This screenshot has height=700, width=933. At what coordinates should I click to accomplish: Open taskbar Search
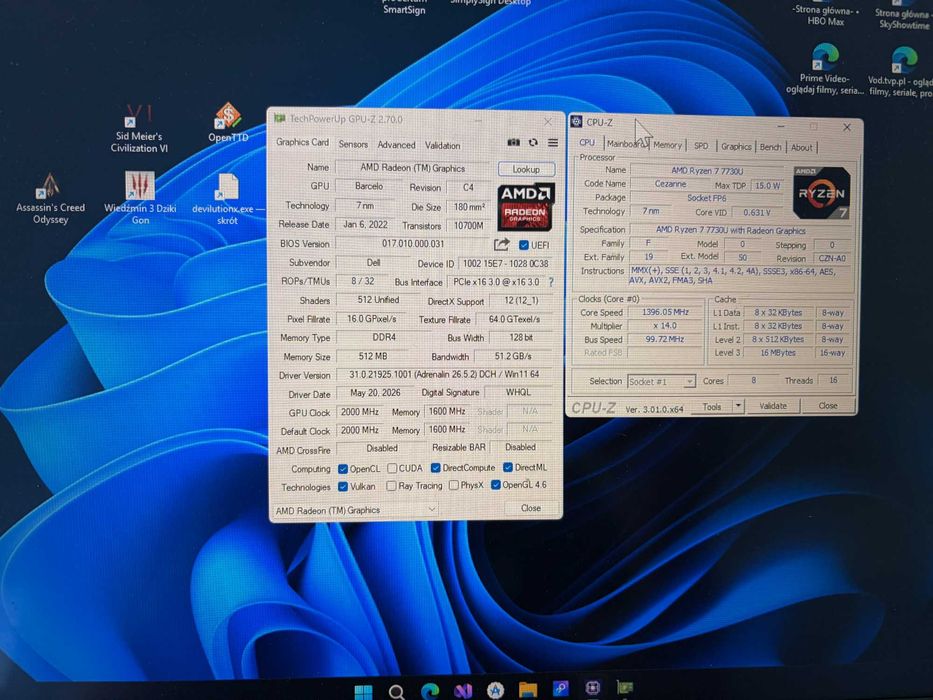(396, 692)
